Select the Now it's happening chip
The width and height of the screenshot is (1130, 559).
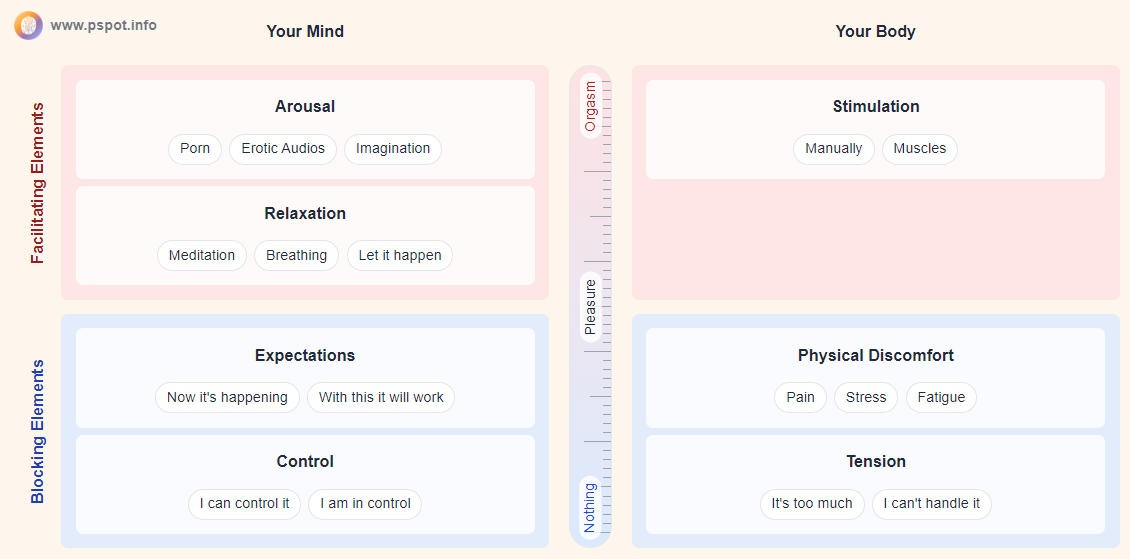coord(227,398)
